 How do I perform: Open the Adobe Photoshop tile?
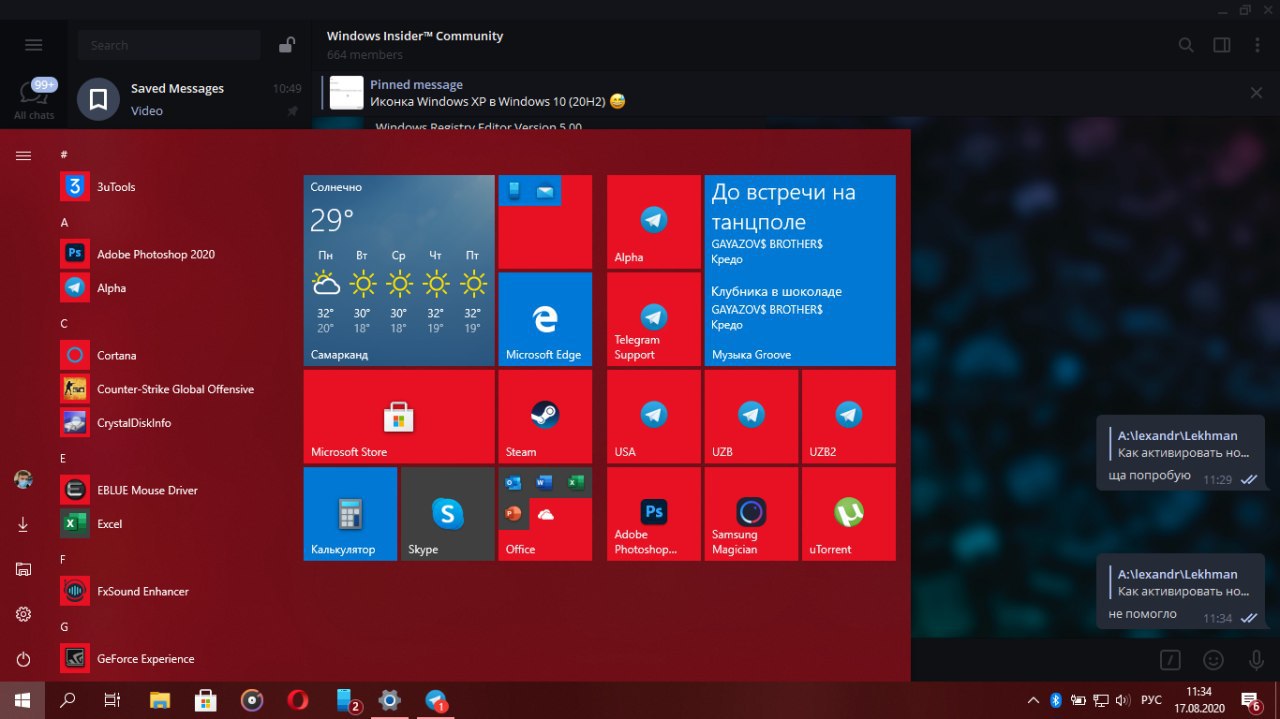[654, 513]
